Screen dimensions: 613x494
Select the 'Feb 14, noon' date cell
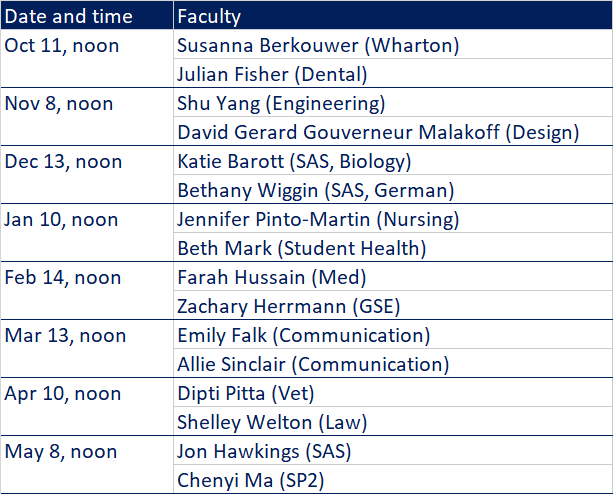[x=87, y=291]
